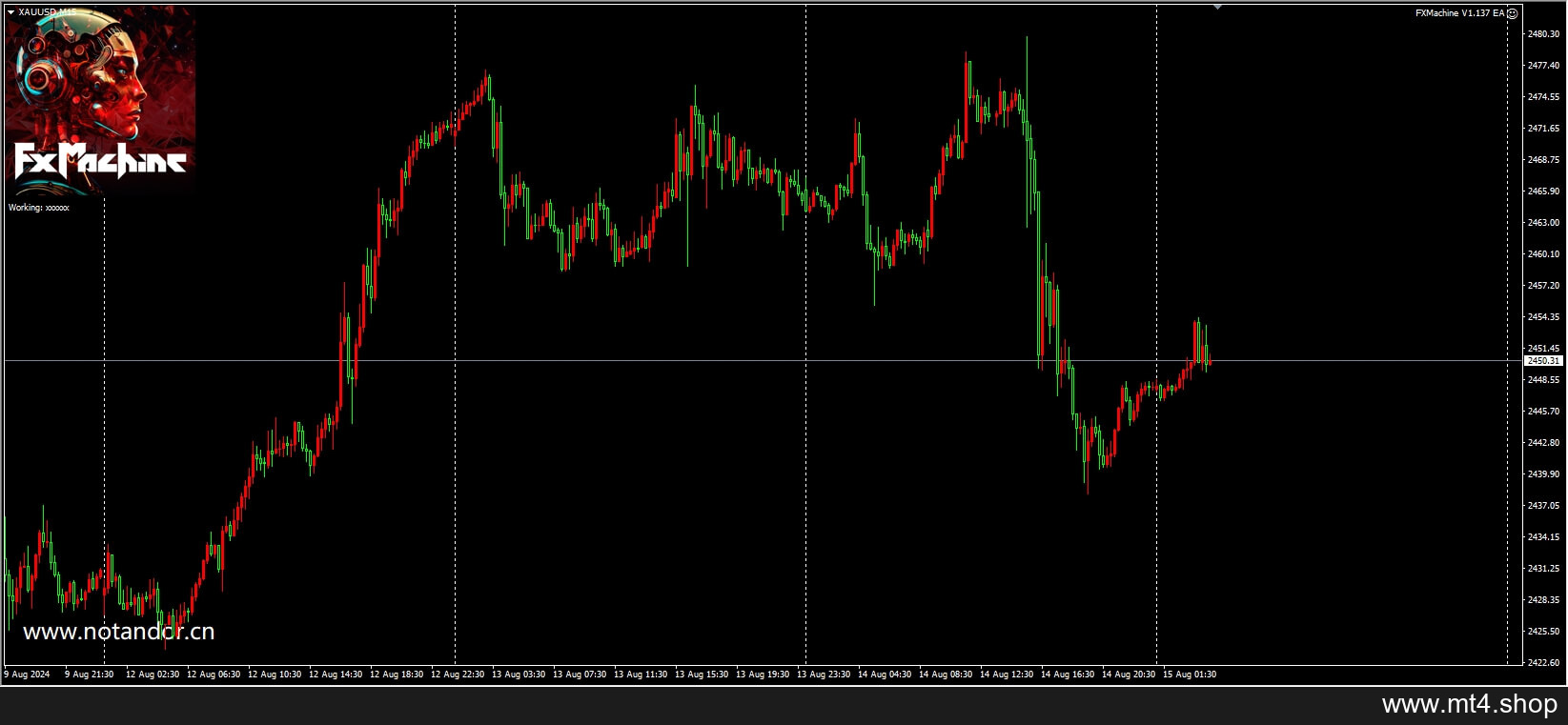Screen dimensions: 1568x725
Task: Click the '13 Aug 15:30' time axis label
Action: [x=702, y=675]
